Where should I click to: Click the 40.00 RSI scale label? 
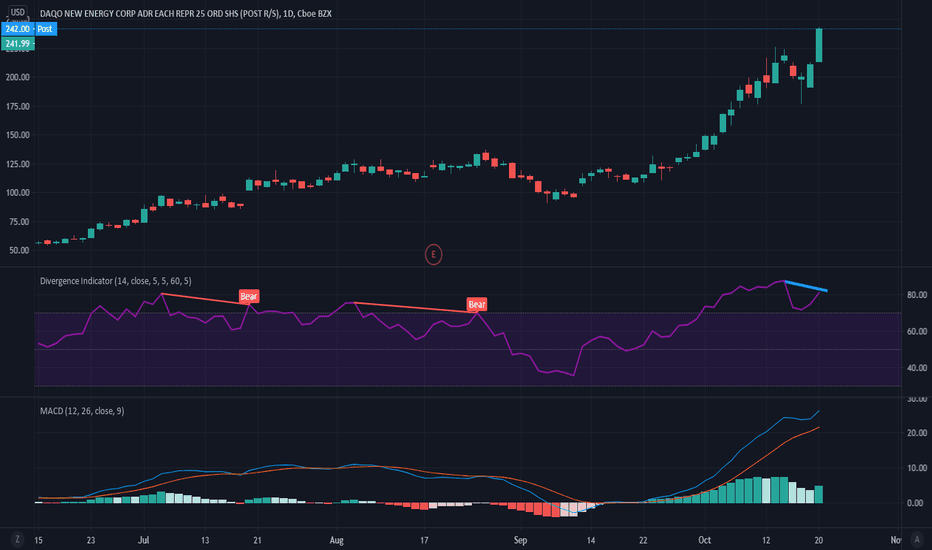917,368
